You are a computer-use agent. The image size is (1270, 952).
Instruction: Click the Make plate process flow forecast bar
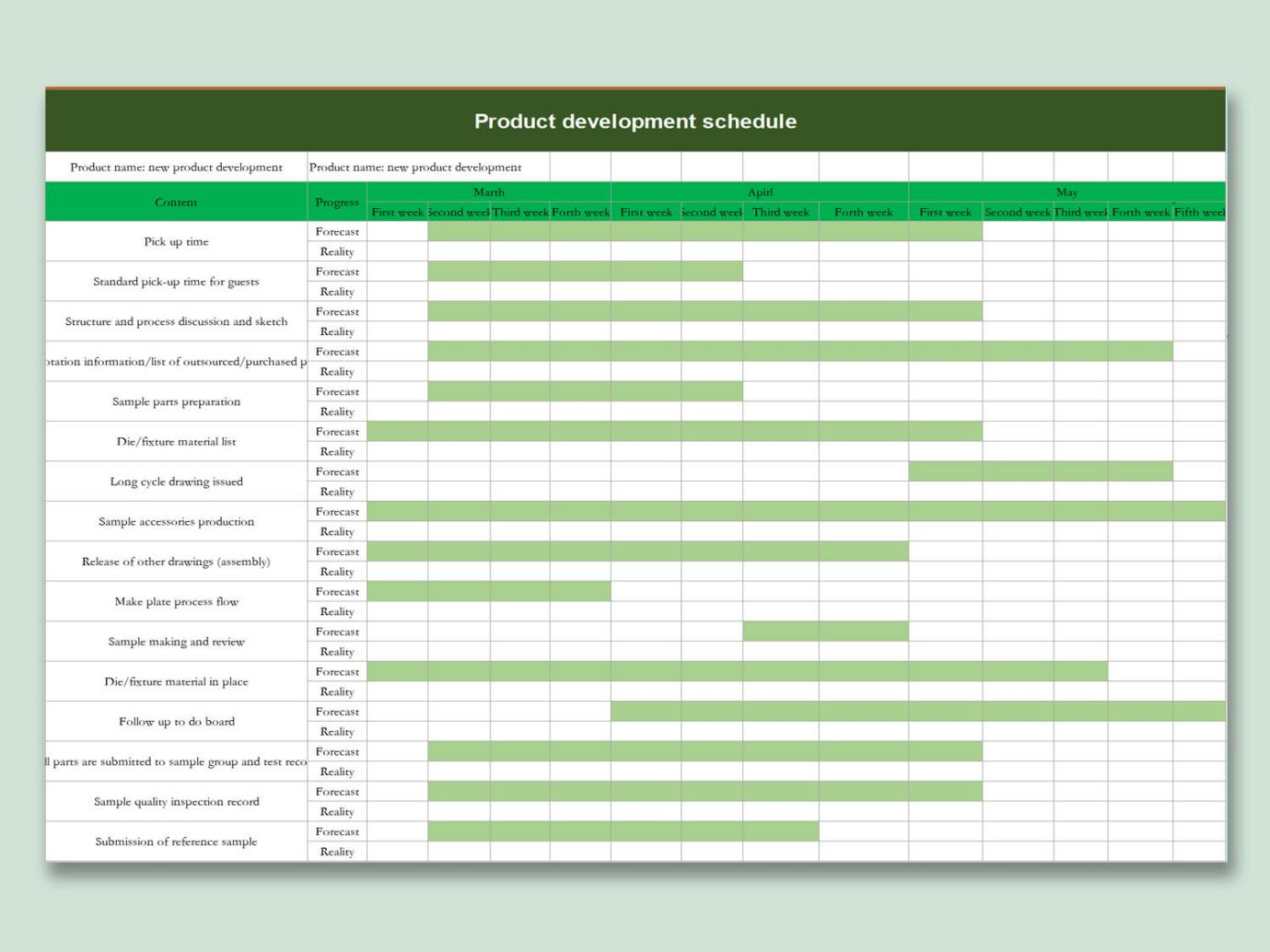pyautogui.click(x=488, y=591)
